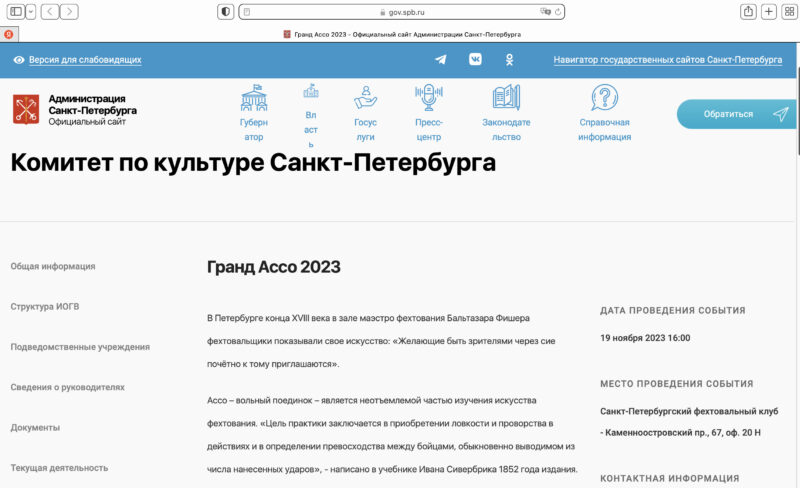800x488 pixels.
Task: Open the Губернатор section icon
Action: coord(254,98)
